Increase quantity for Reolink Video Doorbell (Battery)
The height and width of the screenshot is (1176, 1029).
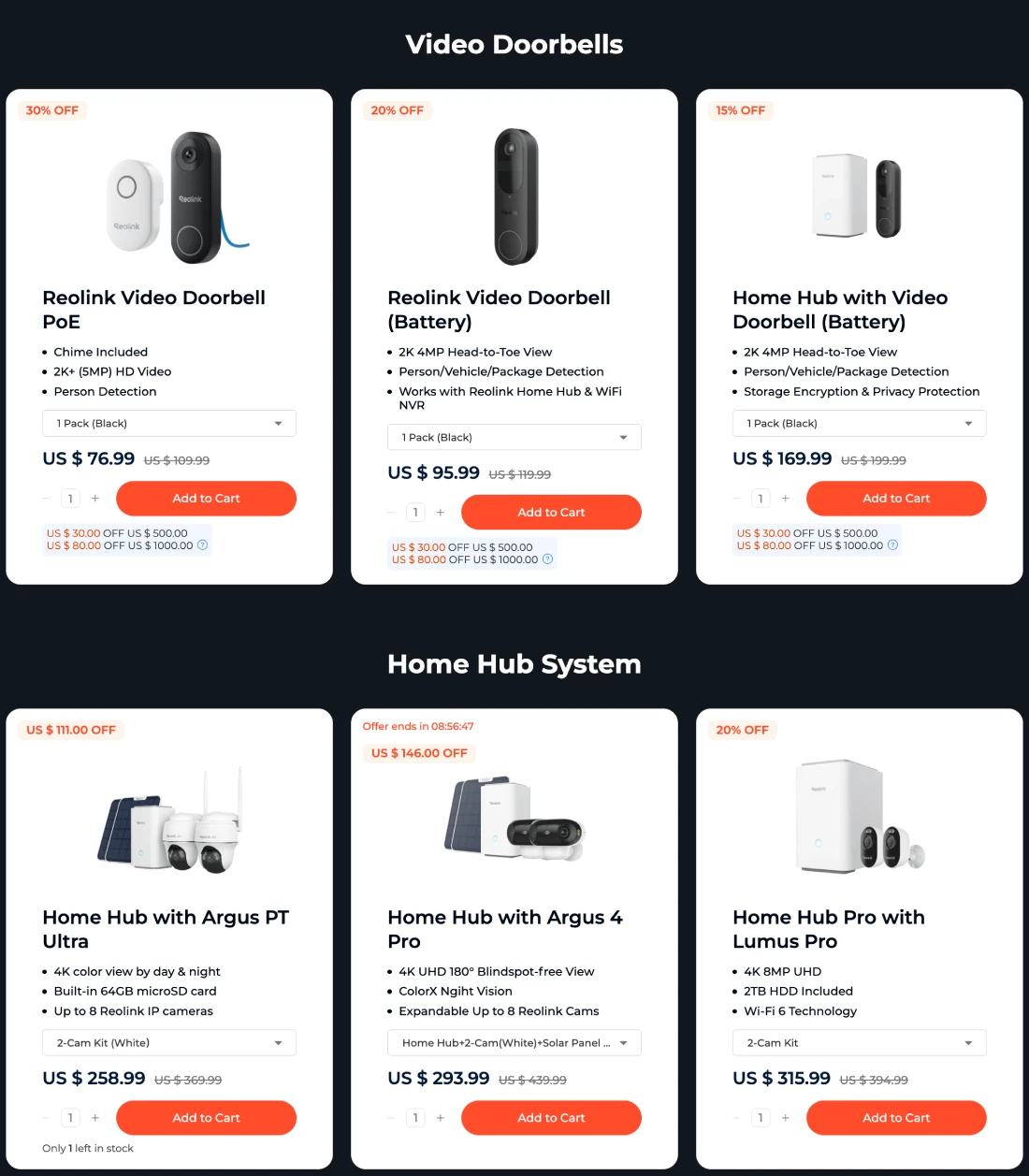(441, 513)
